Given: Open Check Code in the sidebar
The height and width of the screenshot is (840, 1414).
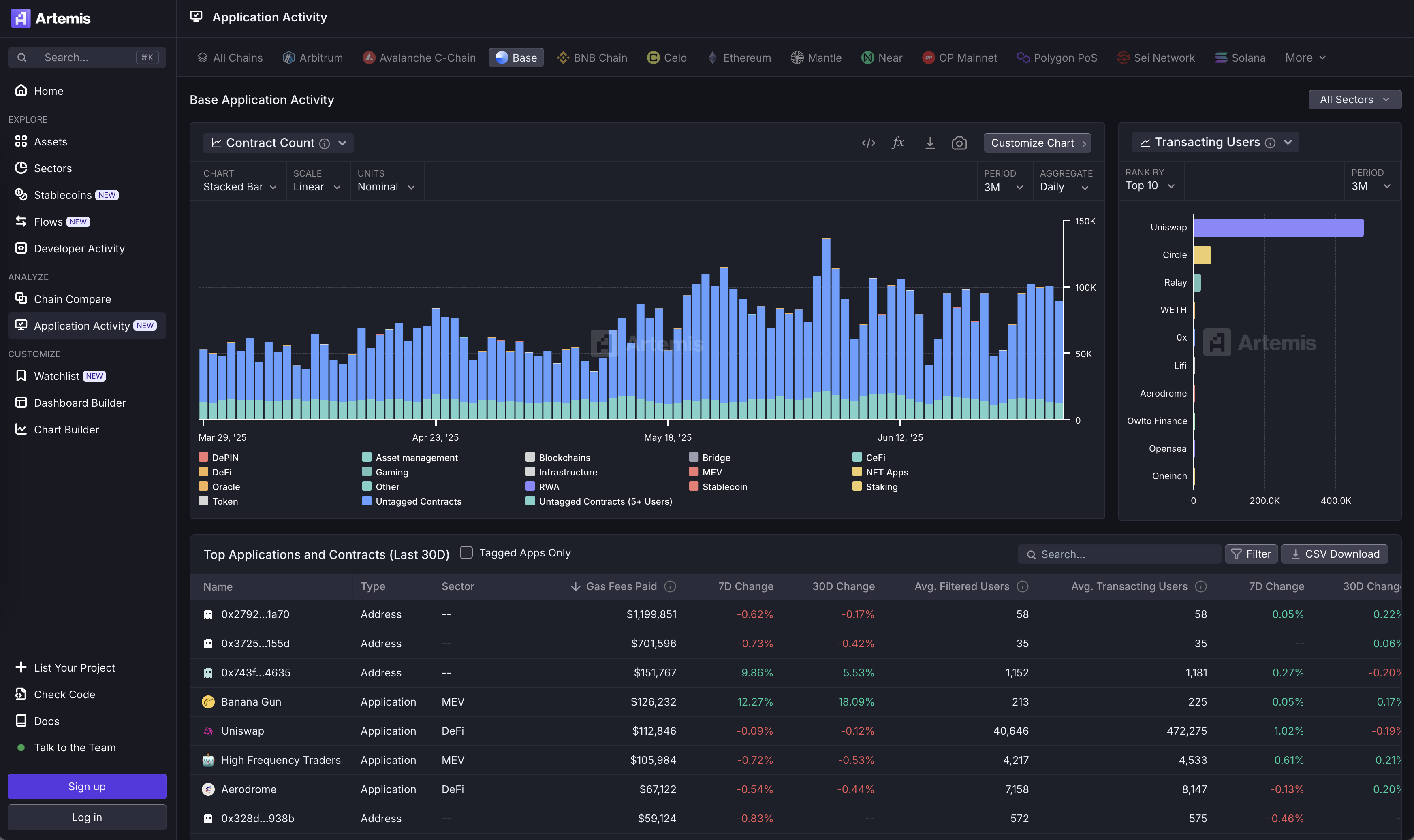Looking at the screenshot, I should coord(64,695).
